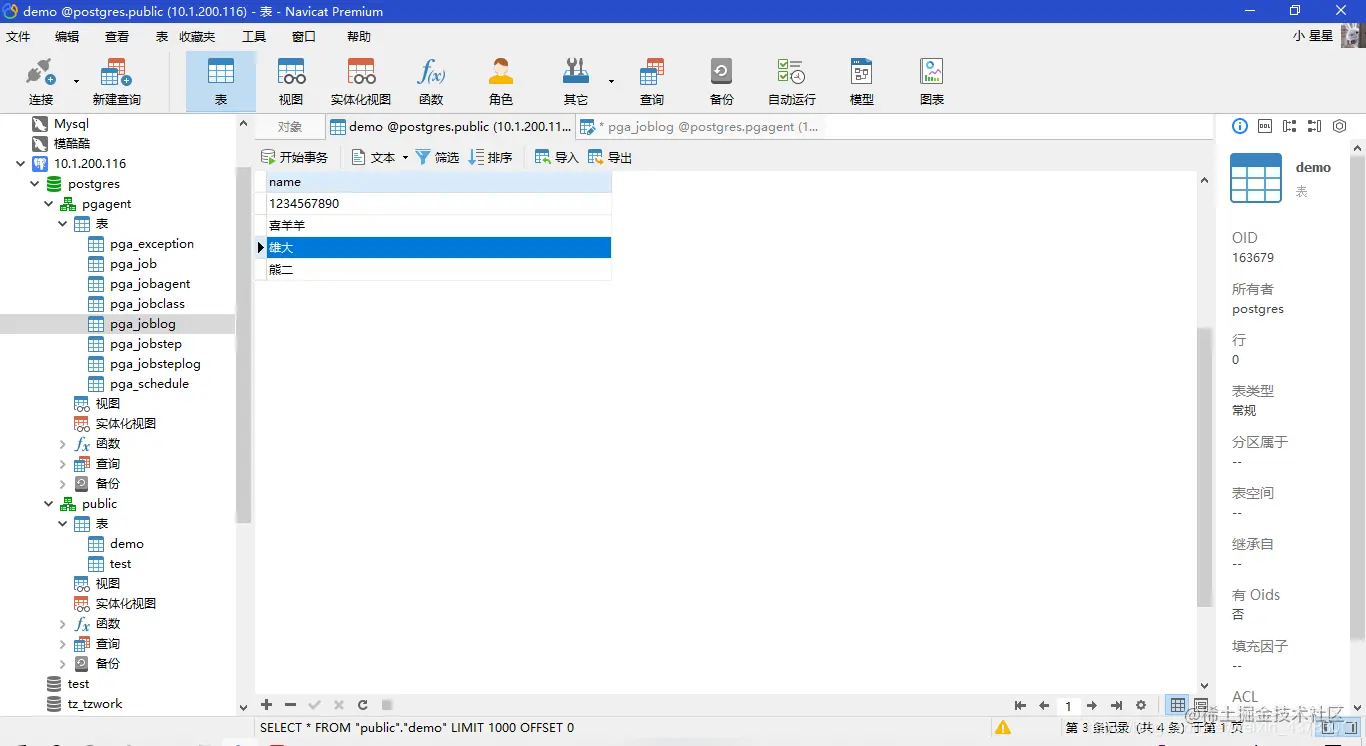Click the page number input field

click(1068, 706)
